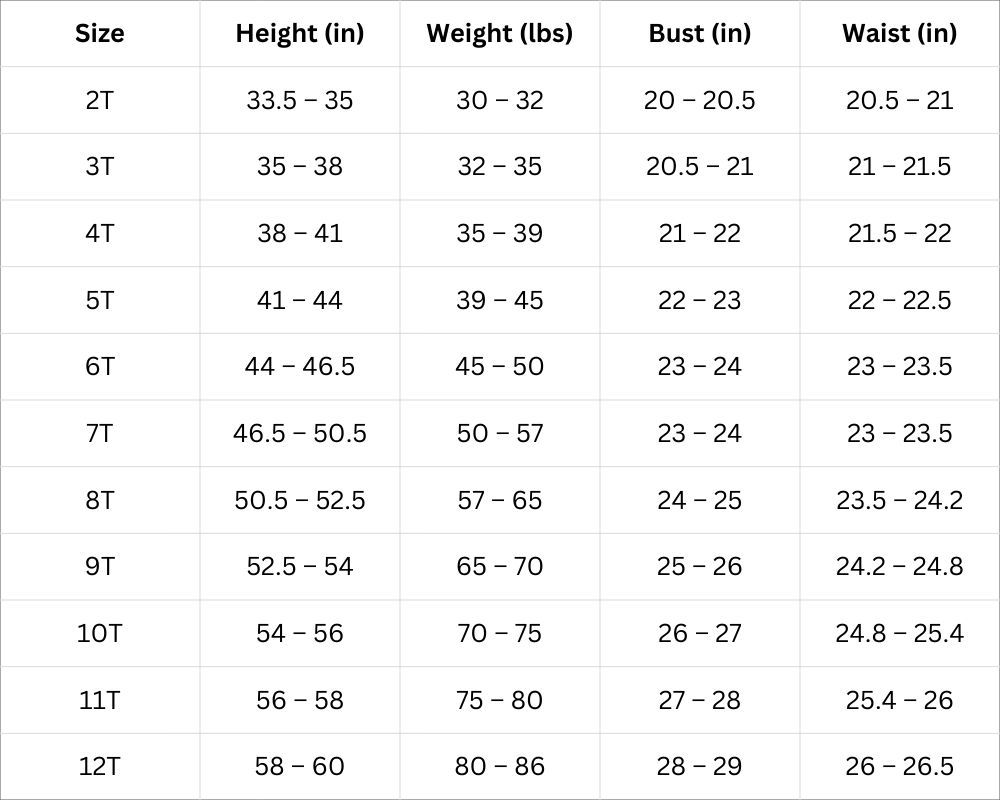Viewport: 1000px width, 800px height.
Task: Select the 21.5 – 22 waist cell
Action: (x=899, y=233)
